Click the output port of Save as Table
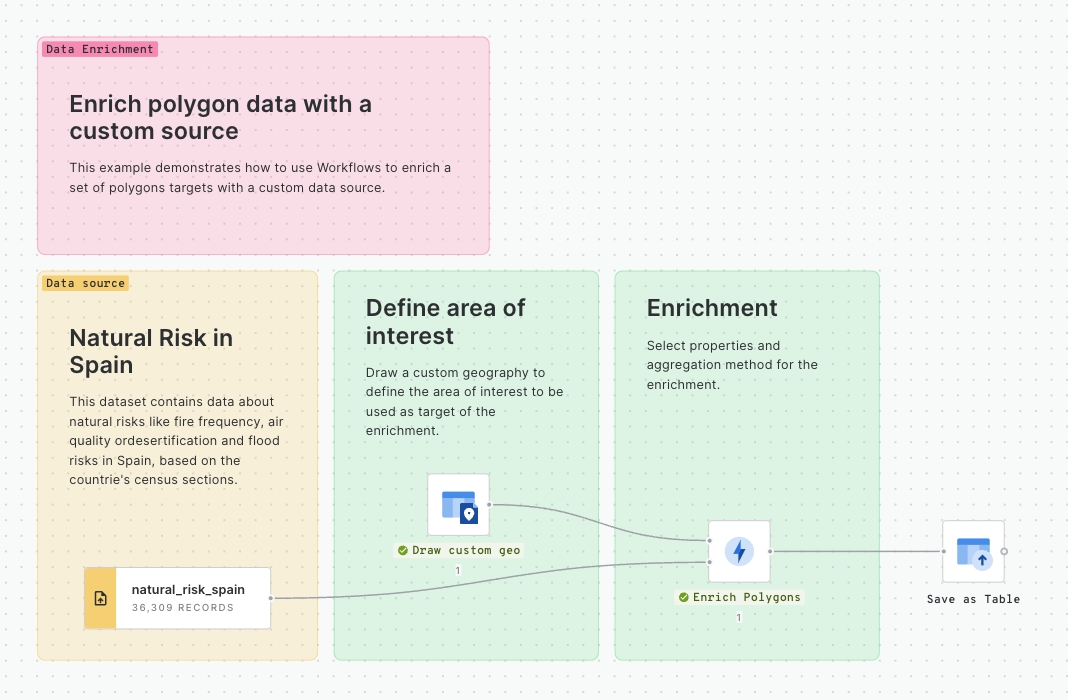This screenshot has width=1068, height=700. pos(1004,551)
